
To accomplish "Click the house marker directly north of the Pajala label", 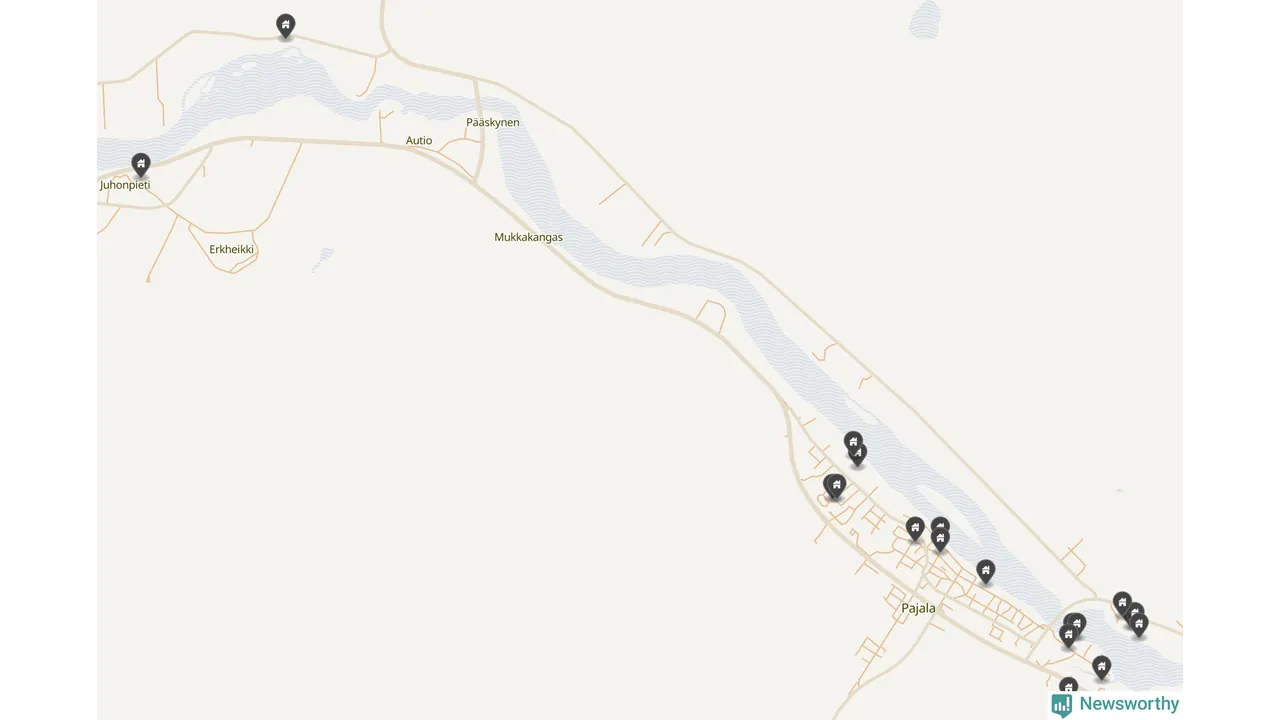I will point(915,529).
